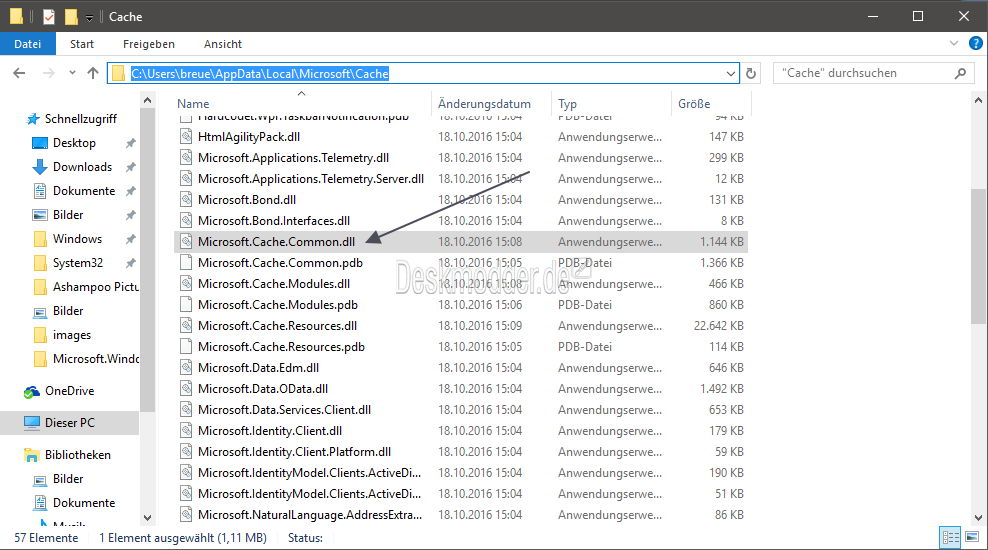Click the Desktop pin icon
The width and height of the screenshot is (988, 550).
coord(130,143)
